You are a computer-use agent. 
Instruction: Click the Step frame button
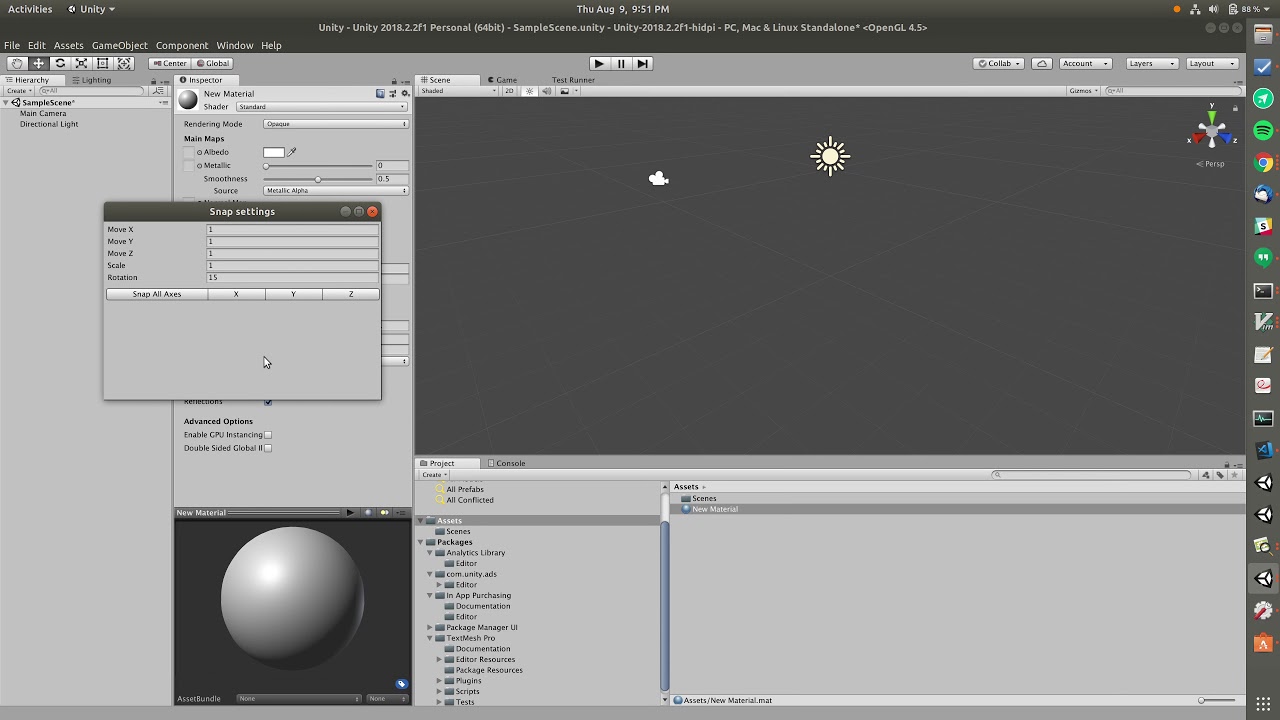tap(642, 63)
